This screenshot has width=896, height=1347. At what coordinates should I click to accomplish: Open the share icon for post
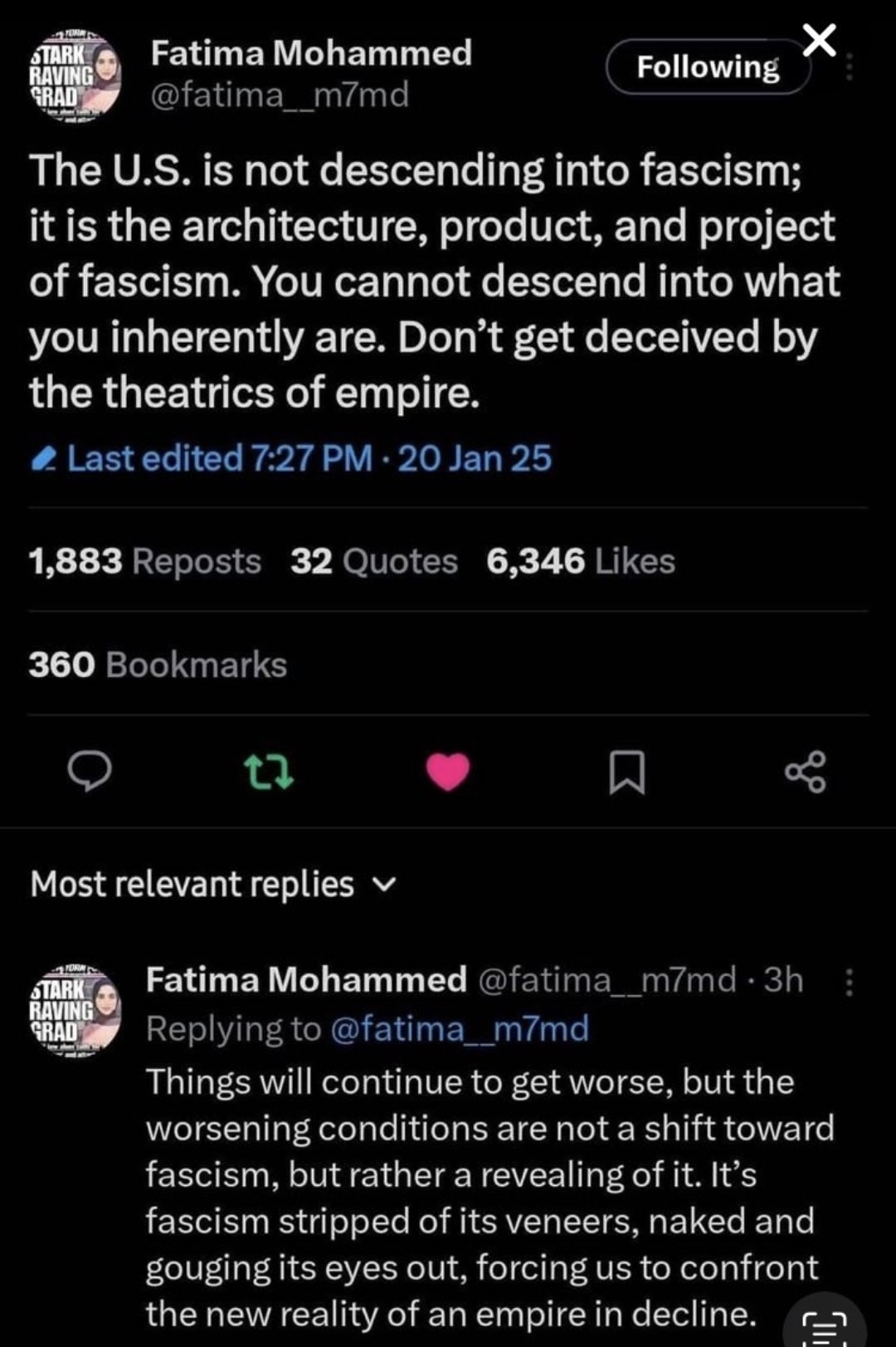(806, 772)
